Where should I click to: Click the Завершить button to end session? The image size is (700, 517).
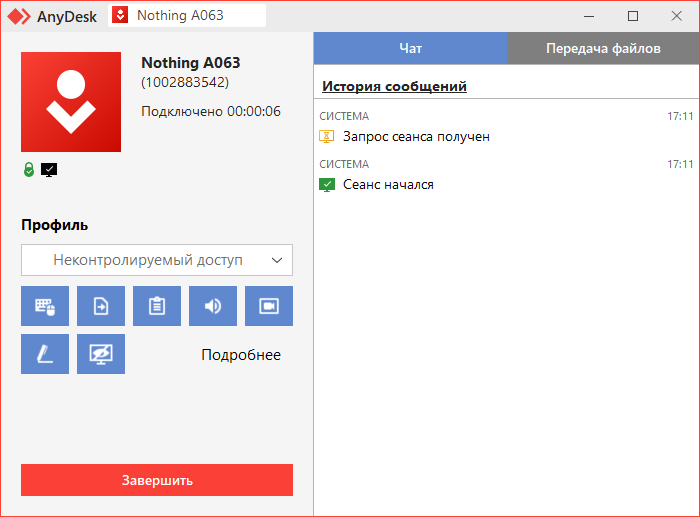(157, 480)
